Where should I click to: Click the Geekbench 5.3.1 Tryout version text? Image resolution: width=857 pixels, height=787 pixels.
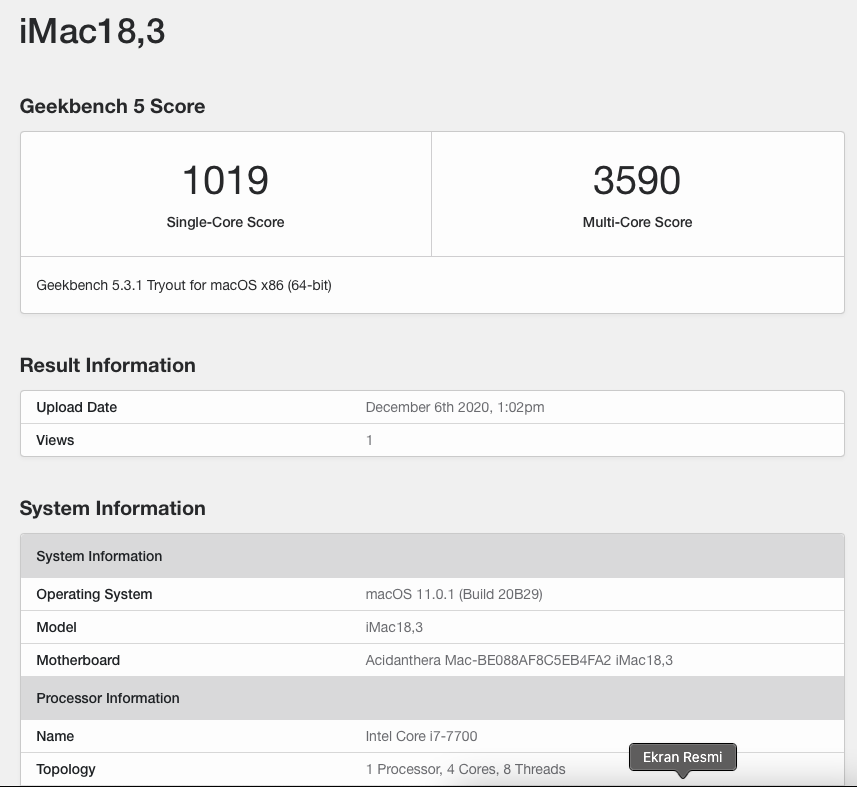(184, 285)
